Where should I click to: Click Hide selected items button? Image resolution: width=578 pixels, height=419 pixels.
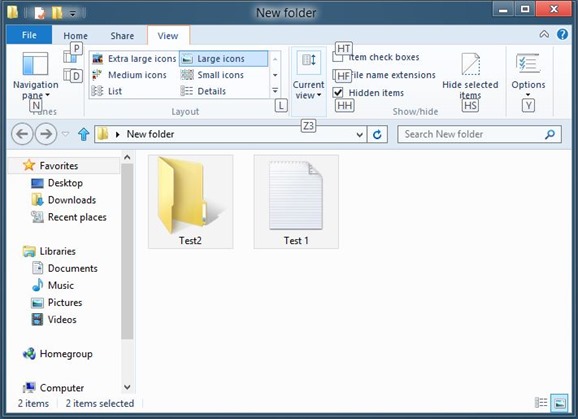[470, 76]
